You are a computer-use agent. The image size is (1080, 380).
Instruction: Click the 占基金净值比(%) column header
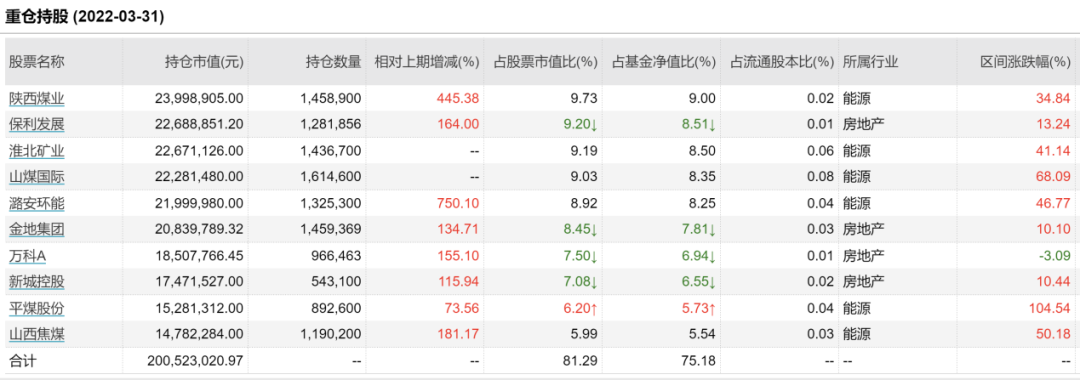(664, 62)
